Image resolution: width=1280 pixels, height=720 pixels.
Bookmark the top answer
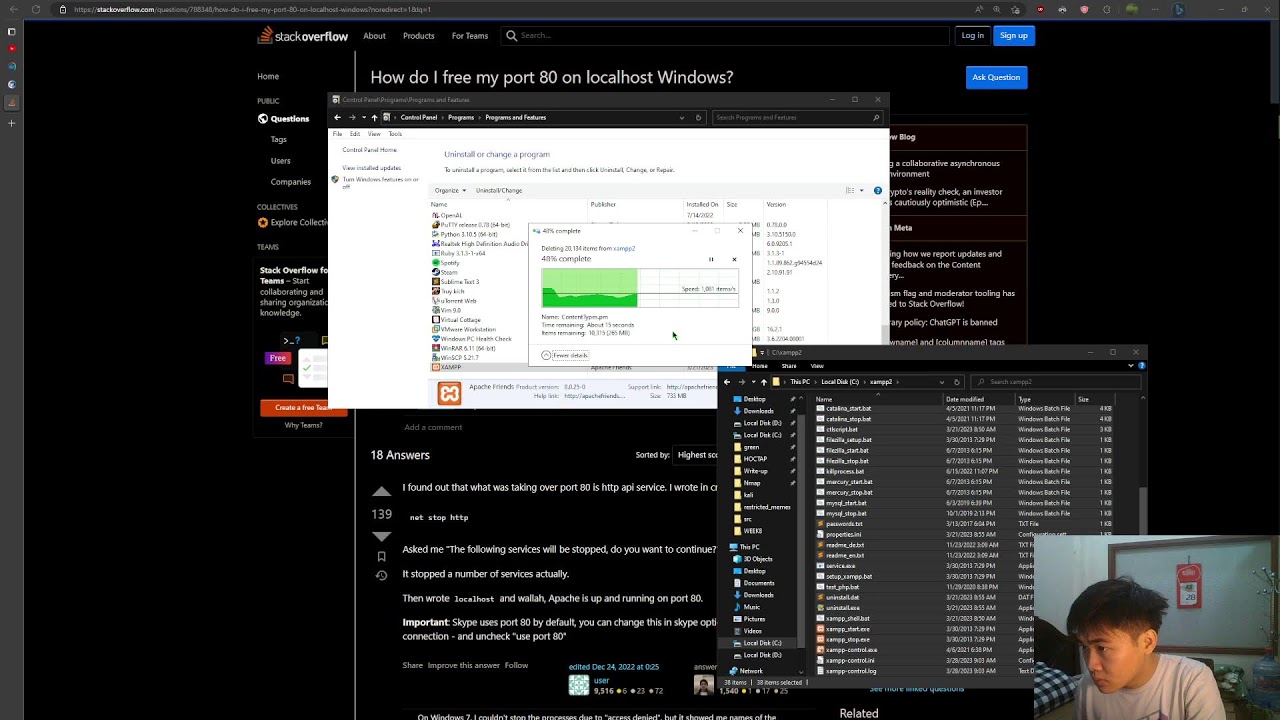(x=381, y=557)
